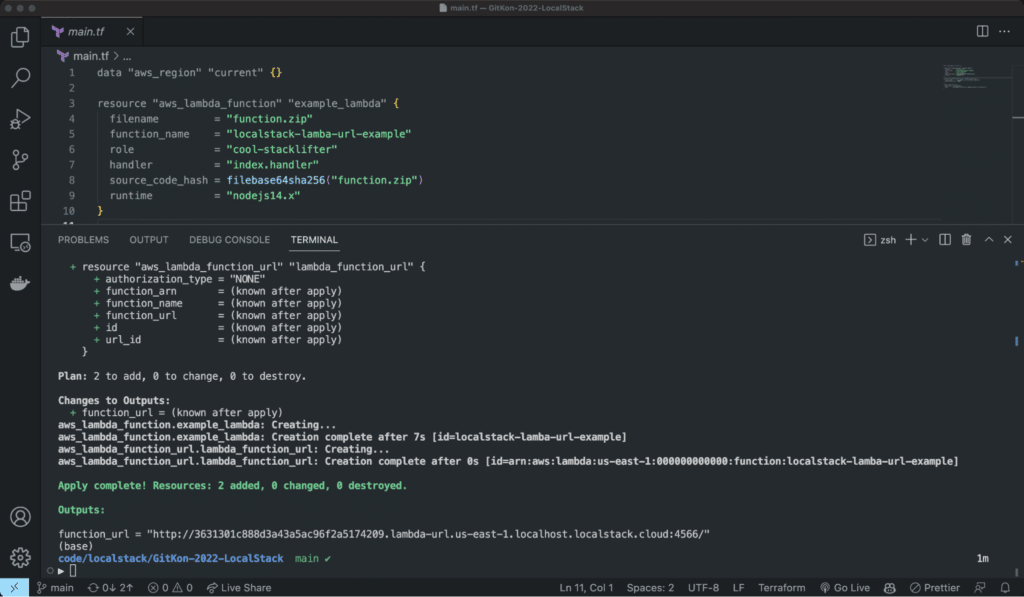Change file encoding UTF-8
Viewport: 1024px width, 597px height.
[x=703, y=588]
